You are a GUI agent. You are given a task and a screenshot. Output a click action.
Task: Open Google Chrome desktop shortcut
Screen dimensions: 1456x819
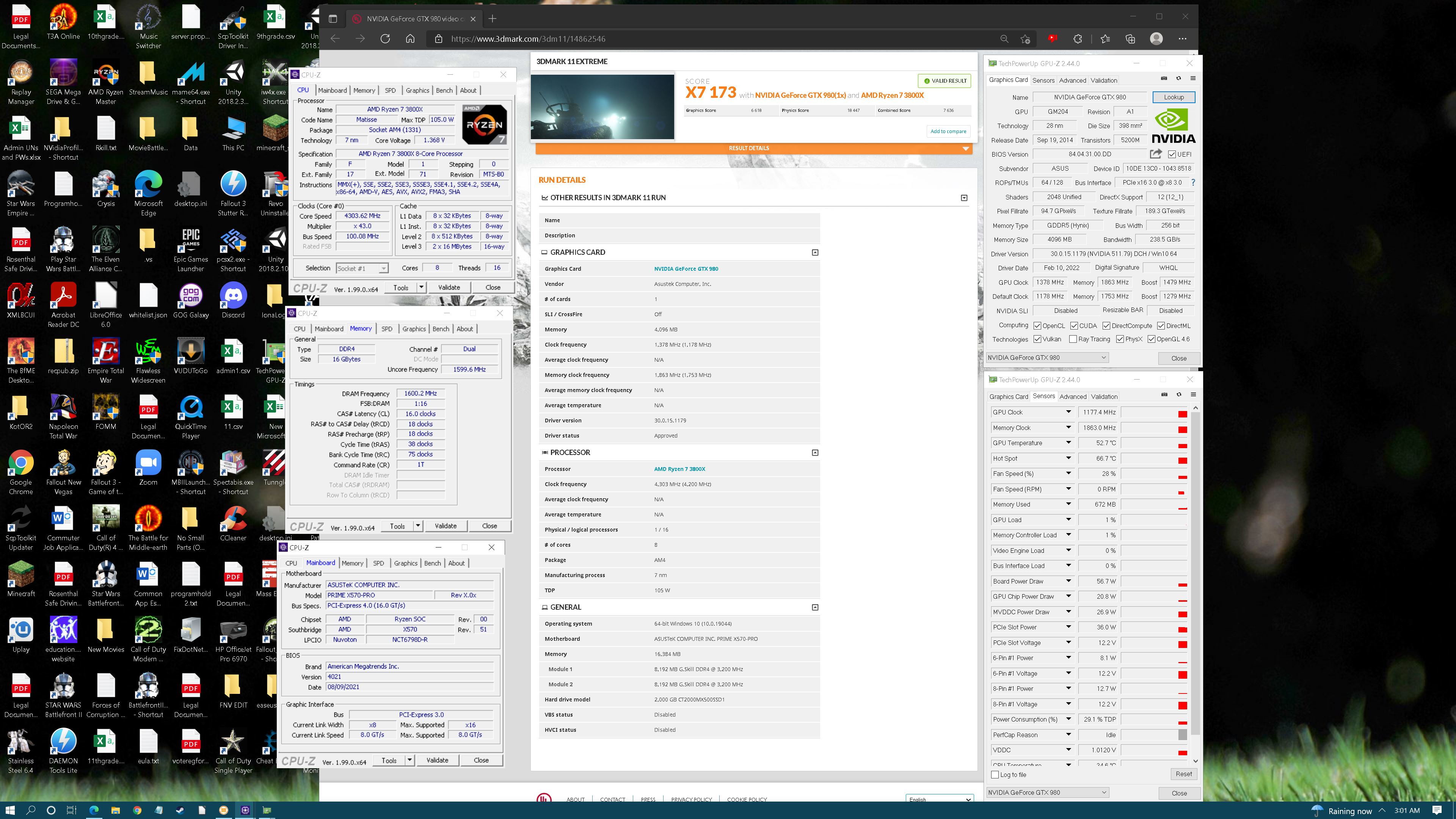(x=21, y=473)
